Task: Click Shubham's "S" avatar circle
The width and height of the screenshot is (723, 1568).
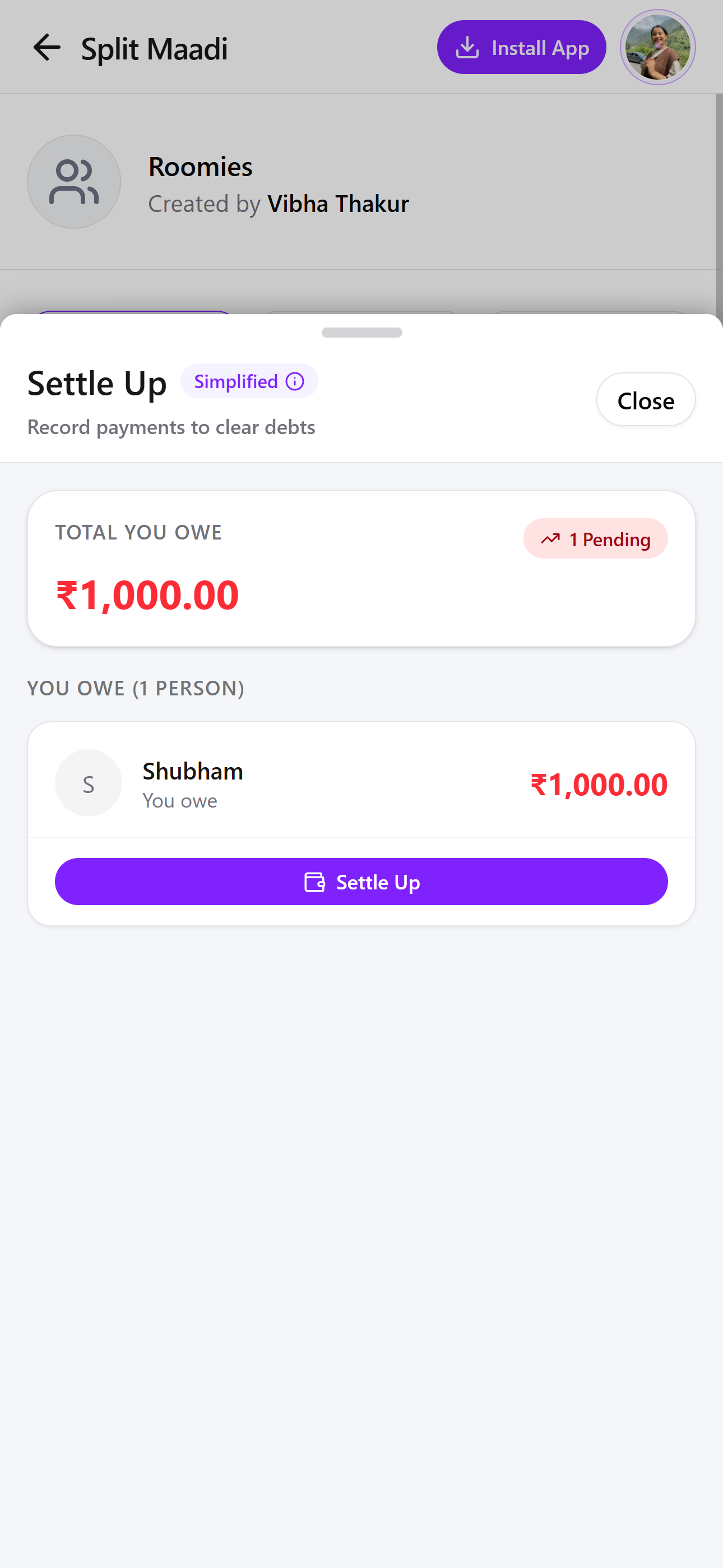Action: coord(88,783)
